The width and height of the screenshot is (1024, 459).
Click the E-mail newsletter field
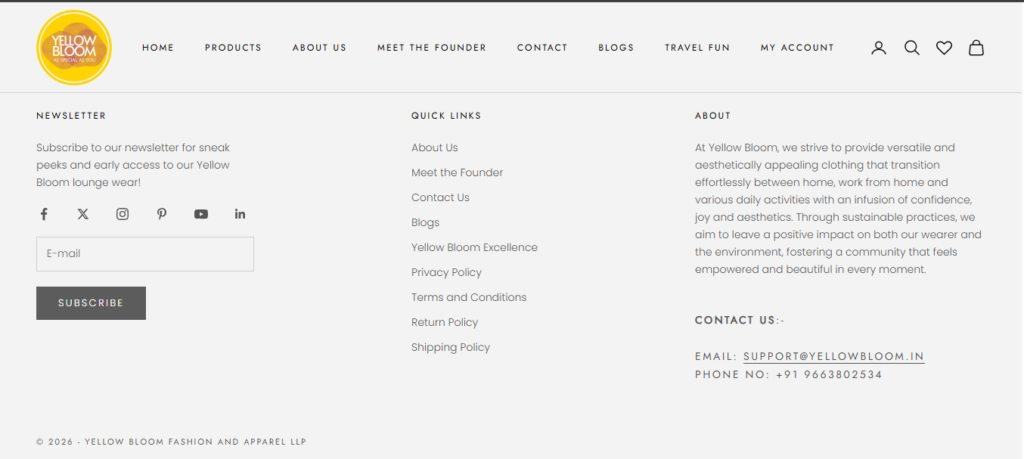coord(145,254)
